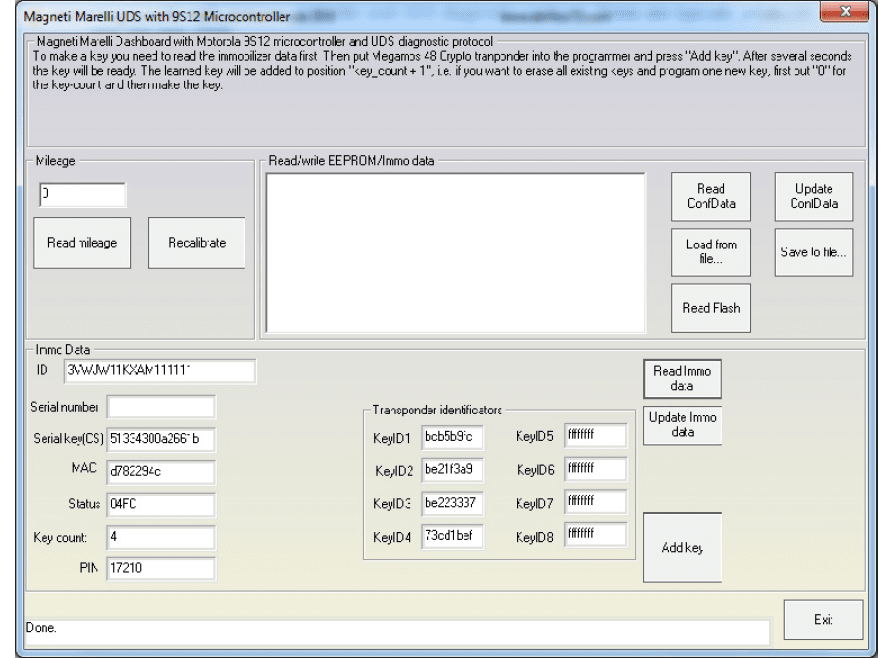Click the Immo ID text field
This screenshot has height=658, width=892.
coord(159,371)
